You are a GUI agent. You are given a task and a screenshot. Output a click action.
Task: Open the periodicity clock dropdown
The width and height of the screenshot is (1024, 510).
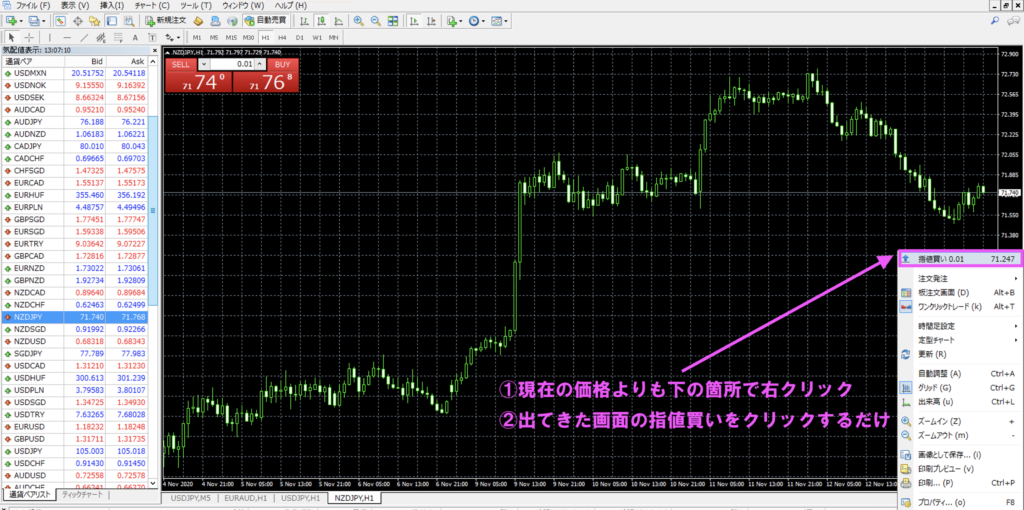pyautogui.click(x=477, y=21)
